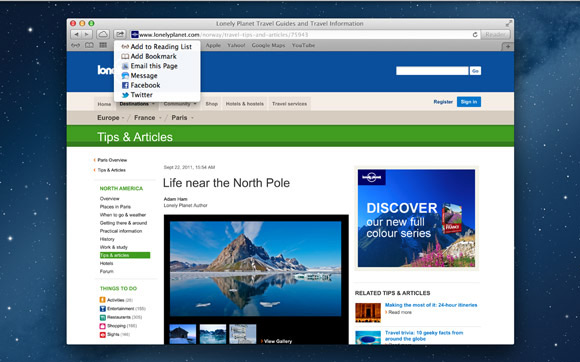Viewport: 580px width, 362px height.
Task: Open Forum sidebar link
Action: (107, 271)
